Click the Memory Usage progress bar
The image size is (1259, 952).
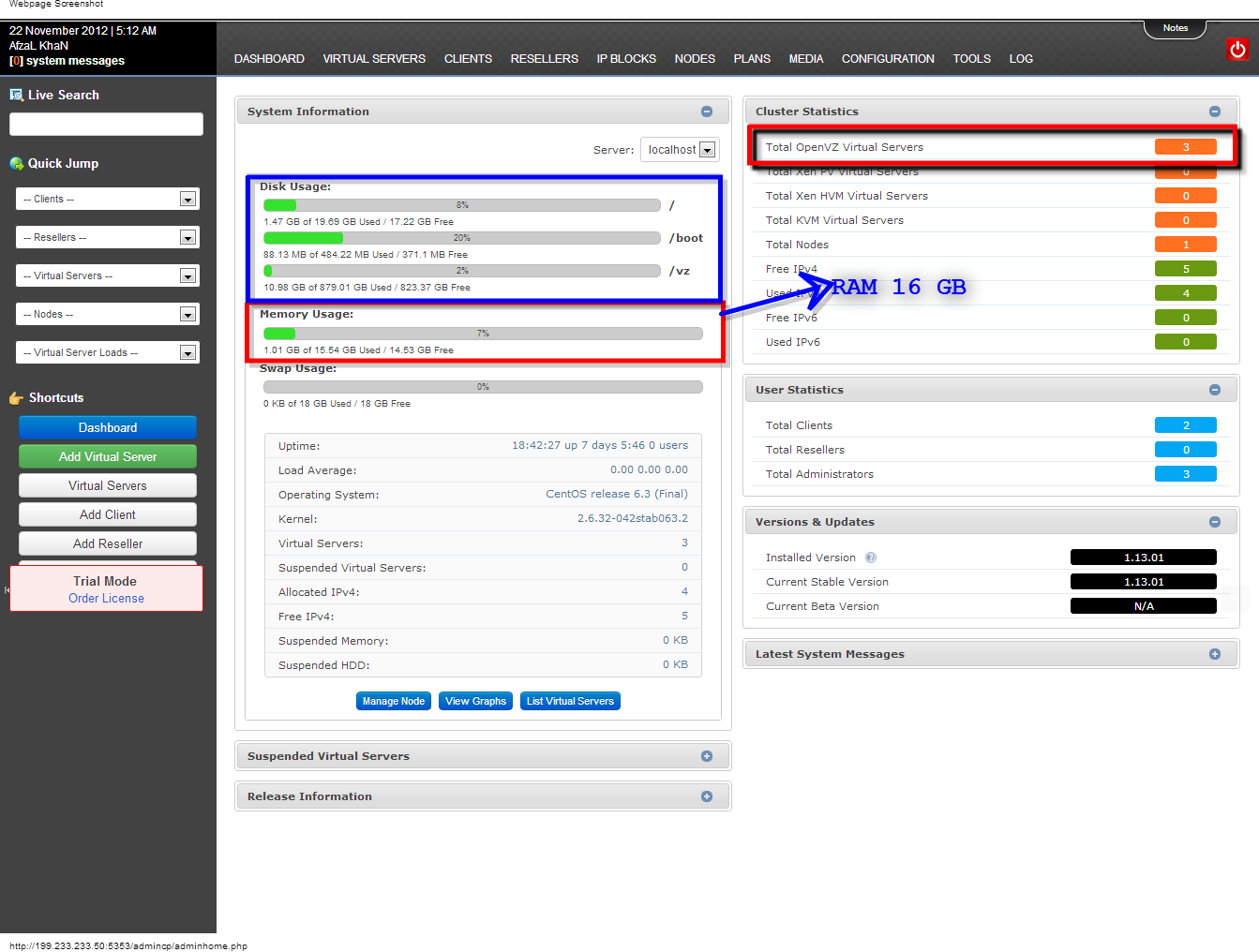(483, 334)
